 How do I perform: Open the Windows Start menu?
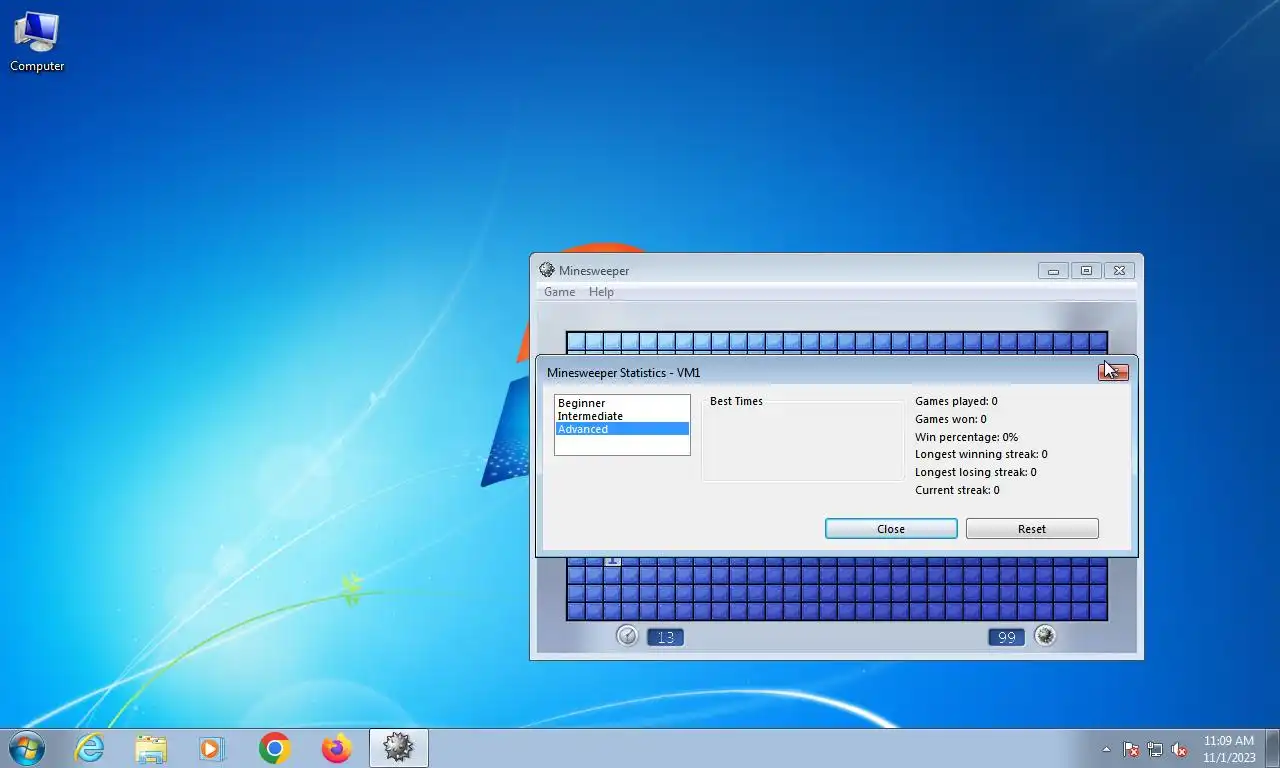click(26, 748)
